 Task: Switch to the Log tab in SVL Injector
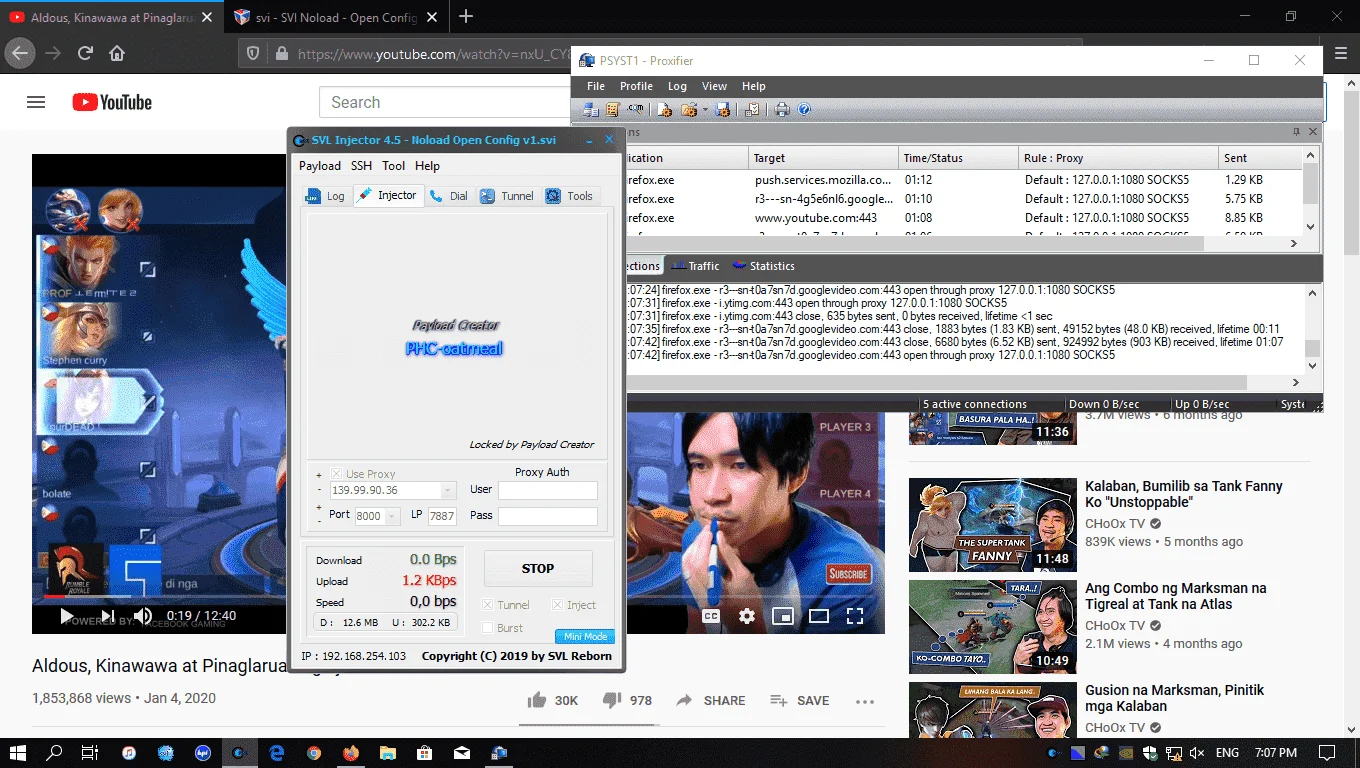[x=325, y=196]
